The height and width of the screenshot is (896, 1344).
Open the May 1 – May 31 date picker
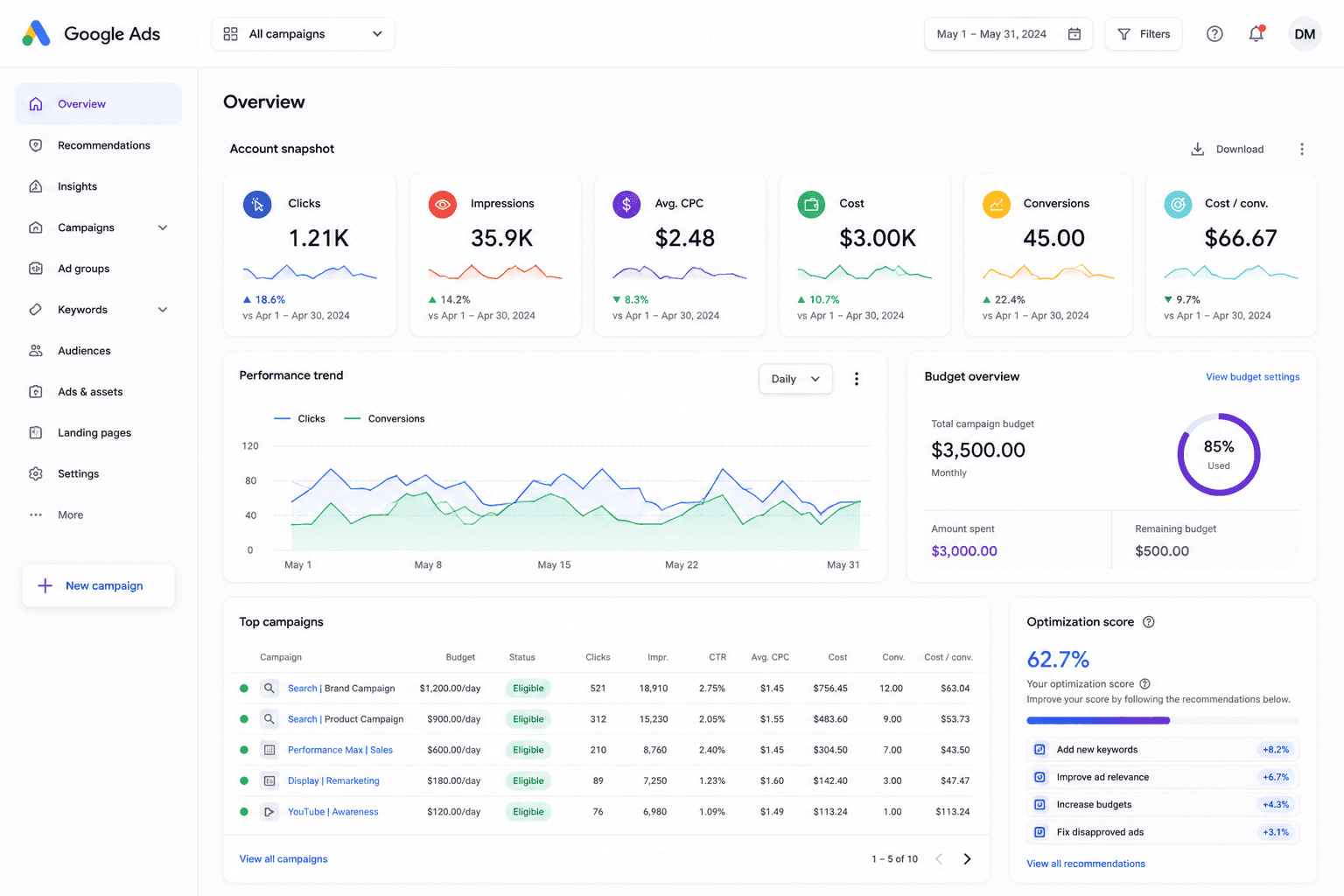[x=1008, y=34]
